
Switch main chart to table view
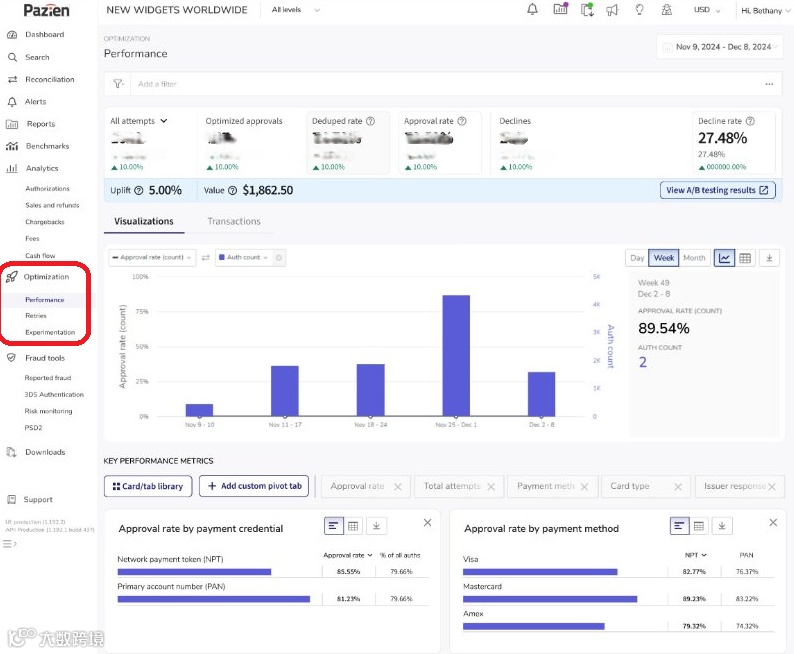pos(745,258)
